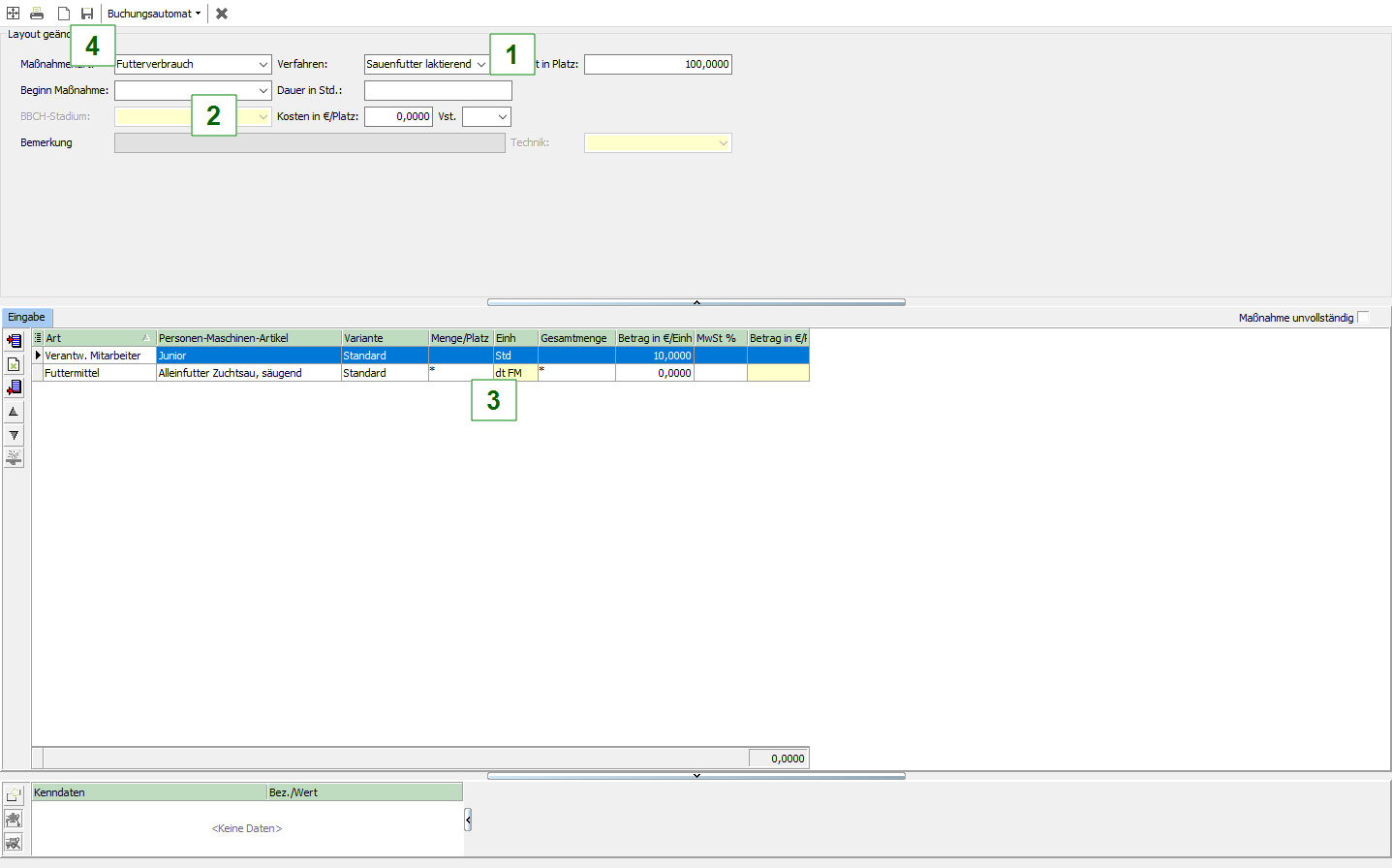1392x868 pixels.
Task: Expand the Beginn Maßnahme dropdown
Action: [263, 91]
